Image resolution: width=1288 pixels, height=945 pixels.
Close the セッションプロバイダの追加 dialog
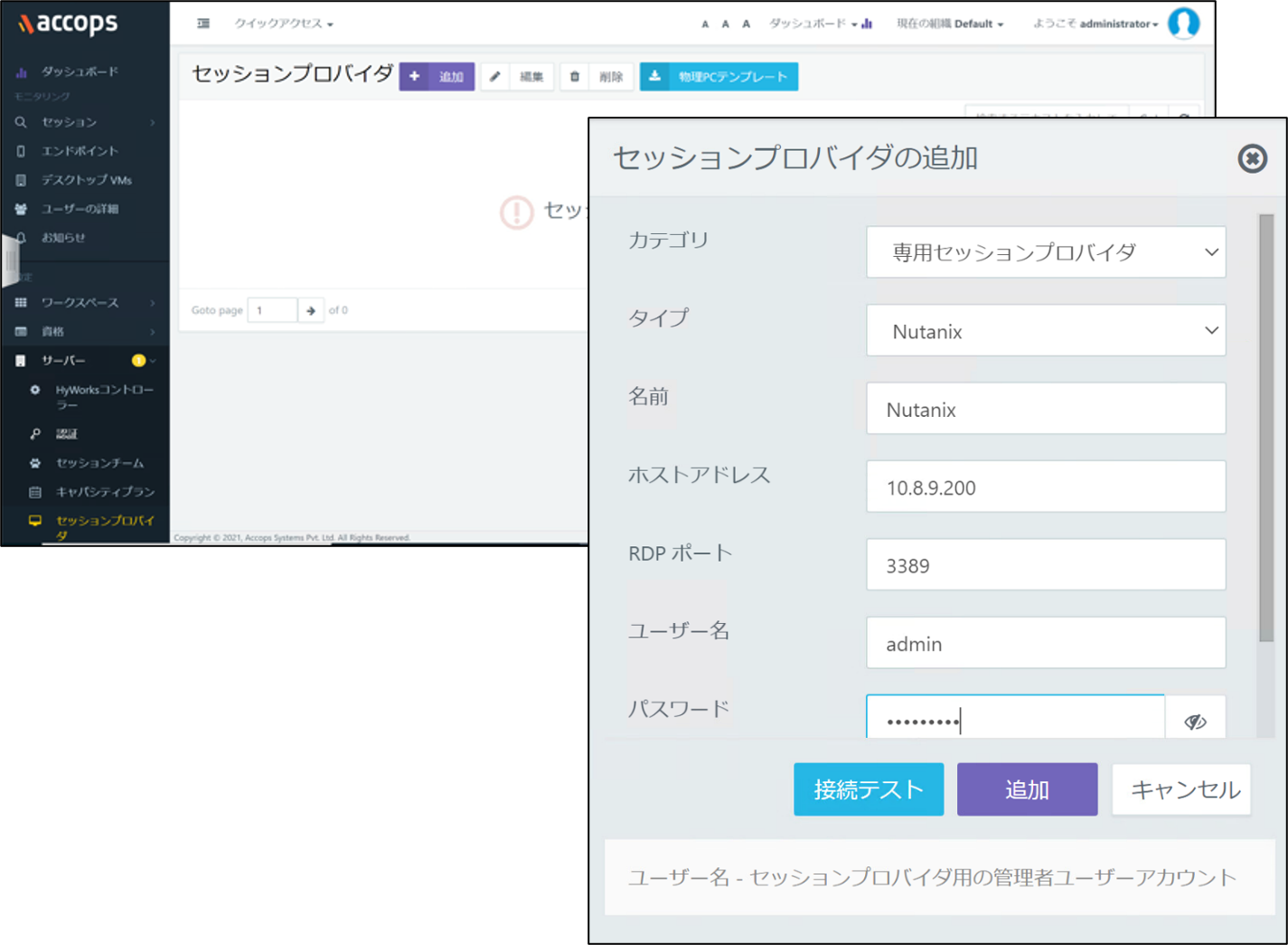click(x=1252, y=159)
